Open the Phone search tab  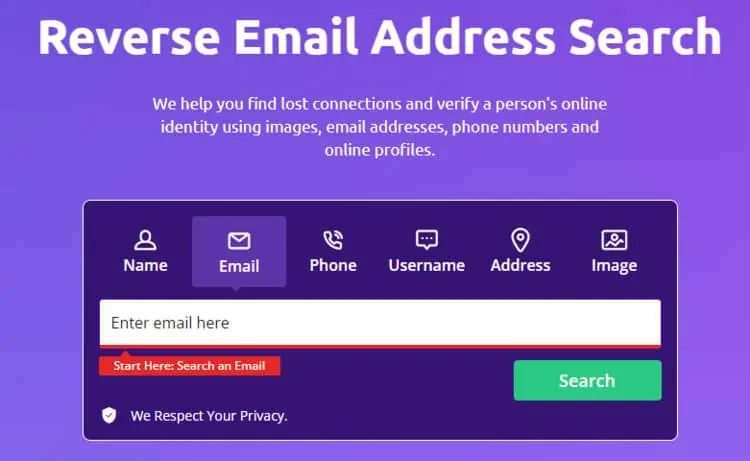333,265
